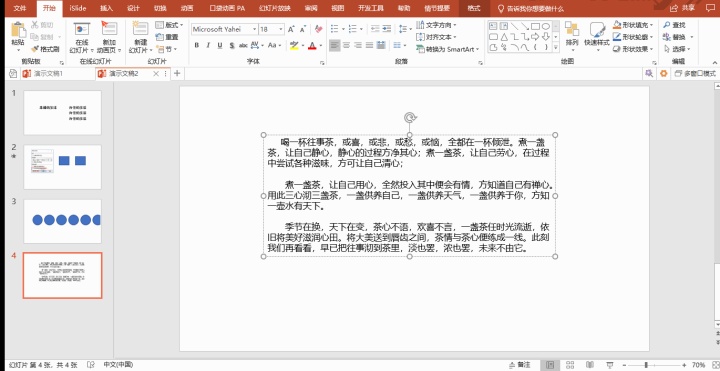Image resolution: width=720 pixels, height=371 pixels.
Task: Select the oval shape in the shapes gallery
Action: click(546, 26)
